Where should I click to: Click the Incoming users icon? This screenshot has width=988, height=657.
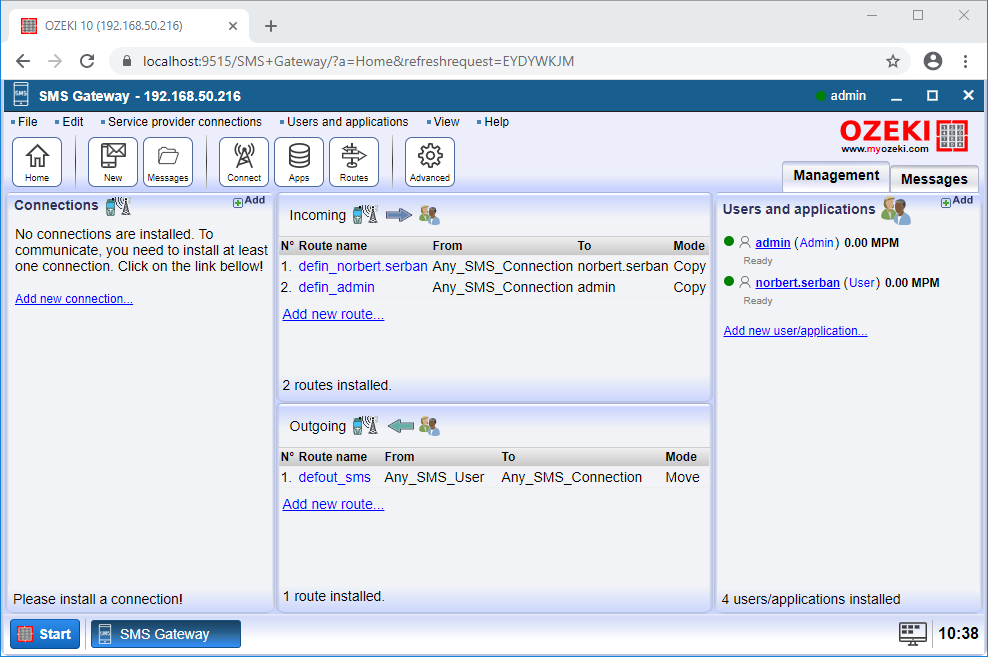tap(429, 215)
